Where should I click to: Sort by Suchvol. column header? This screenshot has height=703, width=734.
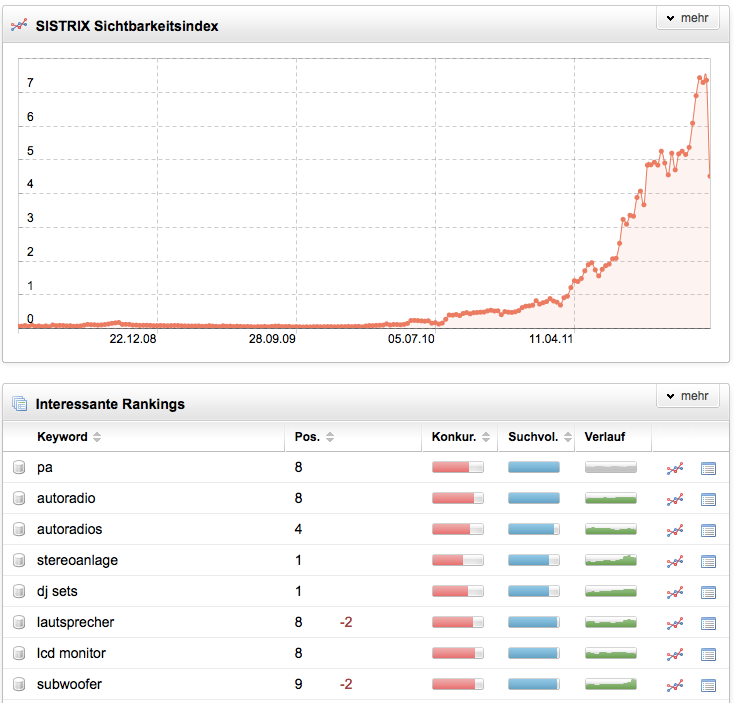coord(535,437)
